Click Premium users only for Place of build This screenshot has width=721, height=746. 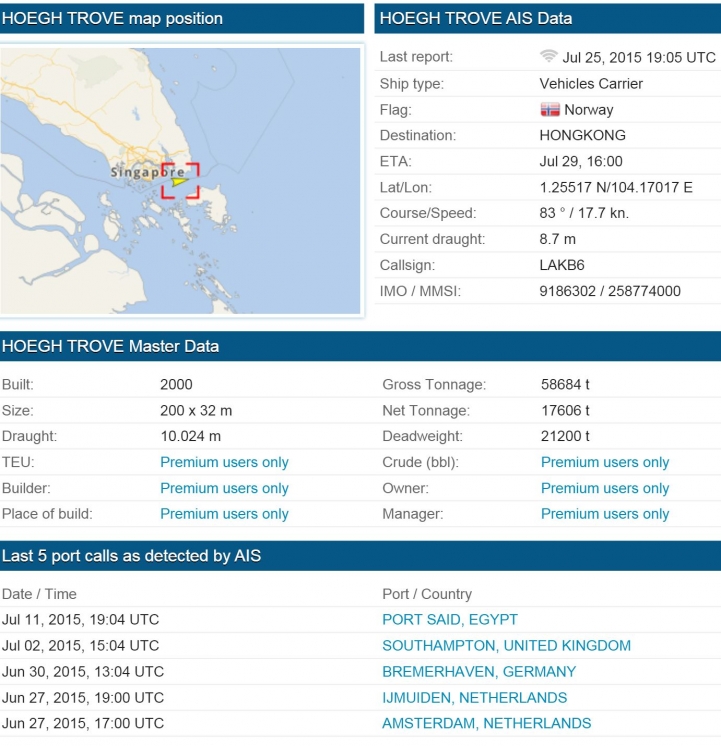click(x=224, y=514)
